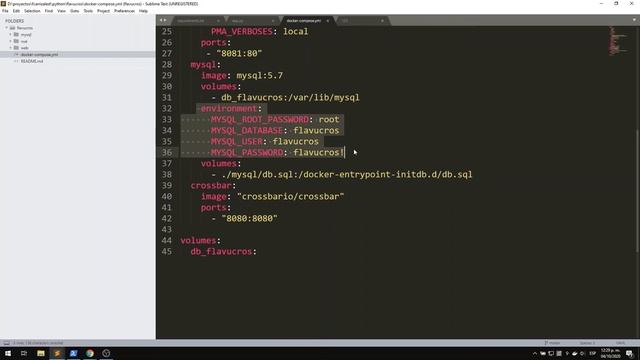Click the PMA_VERBOSES key

click(242, 31)
